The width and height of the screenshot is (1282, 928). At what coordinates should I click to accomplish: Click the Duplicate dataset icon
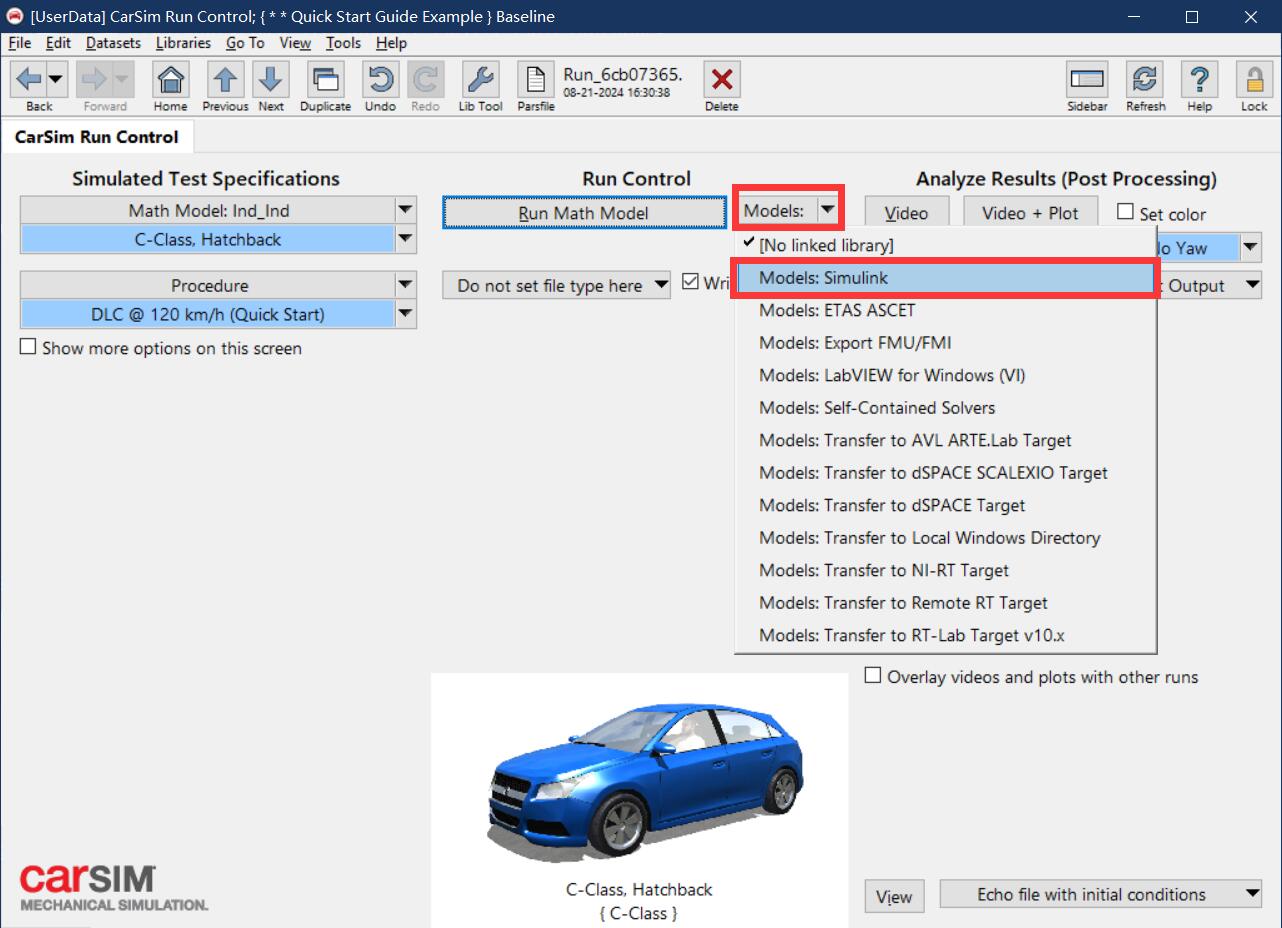pos(325,79)
